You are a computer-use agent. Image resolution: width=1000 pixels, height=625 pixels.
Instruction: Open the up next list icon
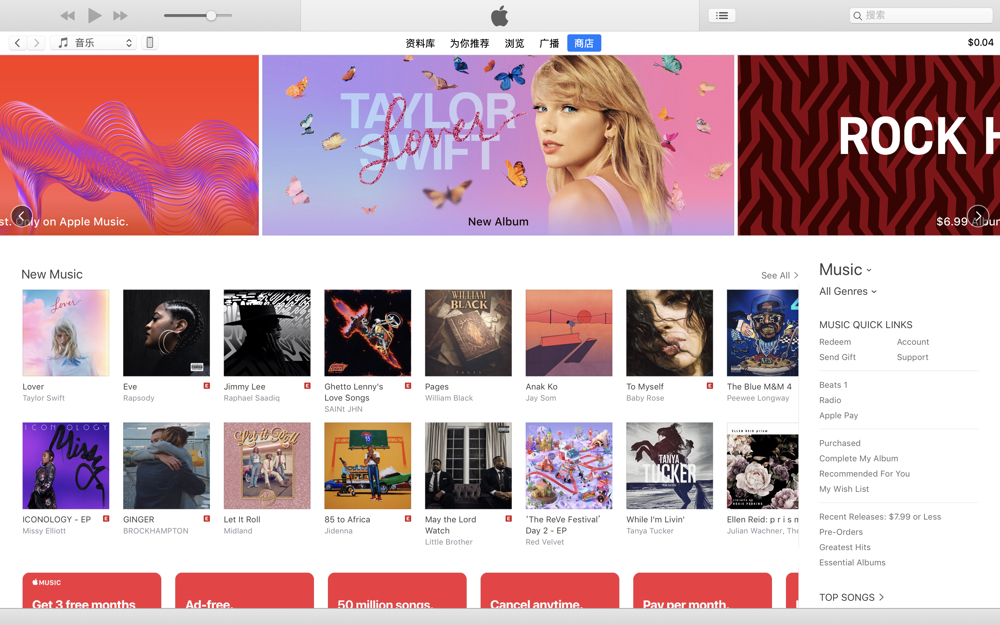point(722,15)
